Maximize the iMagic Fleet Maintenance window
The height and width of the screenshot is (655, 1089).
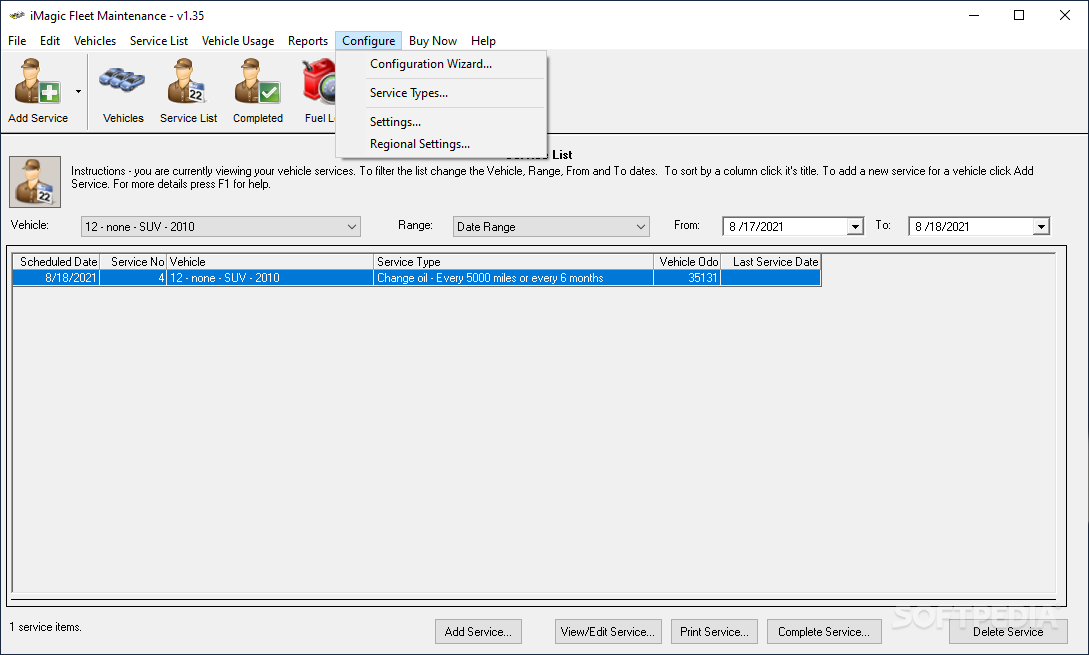click(x=1019, y=15)
